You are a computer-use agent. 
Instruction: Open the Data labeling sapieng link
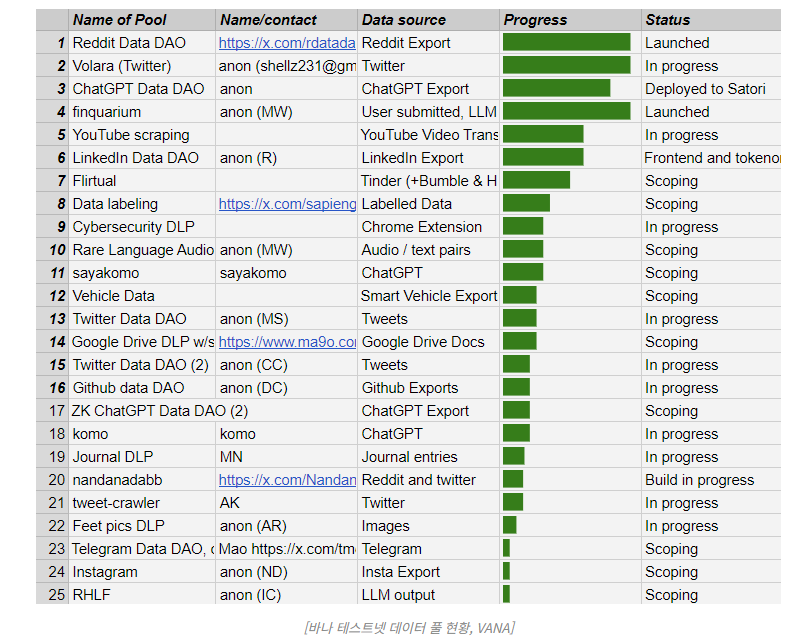[287, 204]
